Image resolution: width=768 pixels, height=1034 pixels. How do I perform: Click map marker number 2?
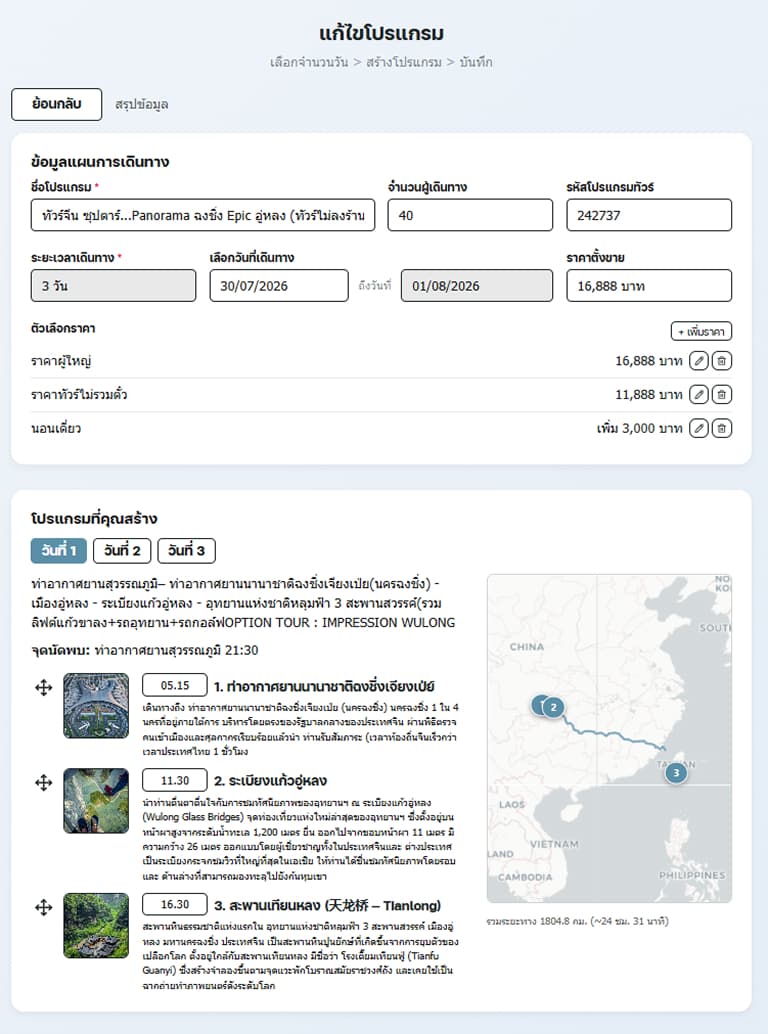click(554, 708)
